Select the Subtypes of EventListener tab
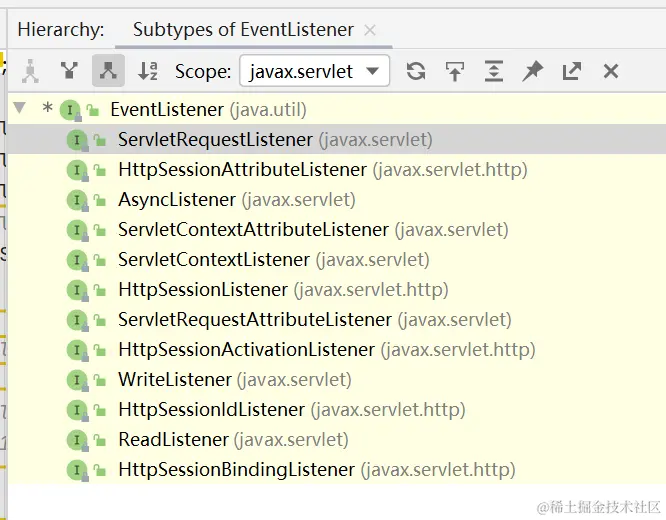The width and height of the screenshot is (666, 520). tap(243, 30)
